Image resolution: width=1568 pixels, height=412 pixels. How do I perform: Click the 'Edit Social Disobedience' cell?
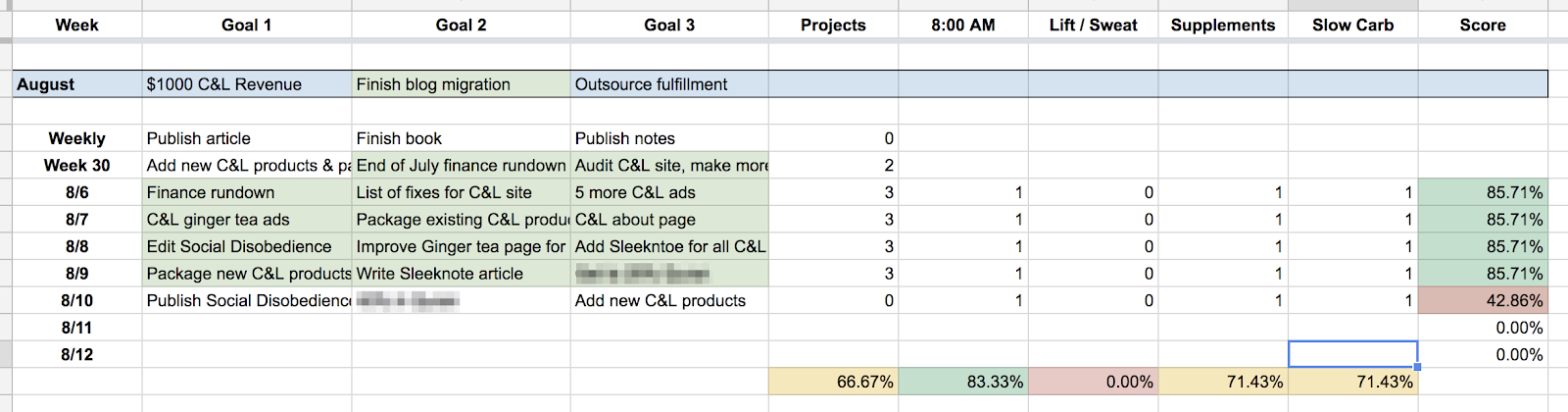coord(247,246)
